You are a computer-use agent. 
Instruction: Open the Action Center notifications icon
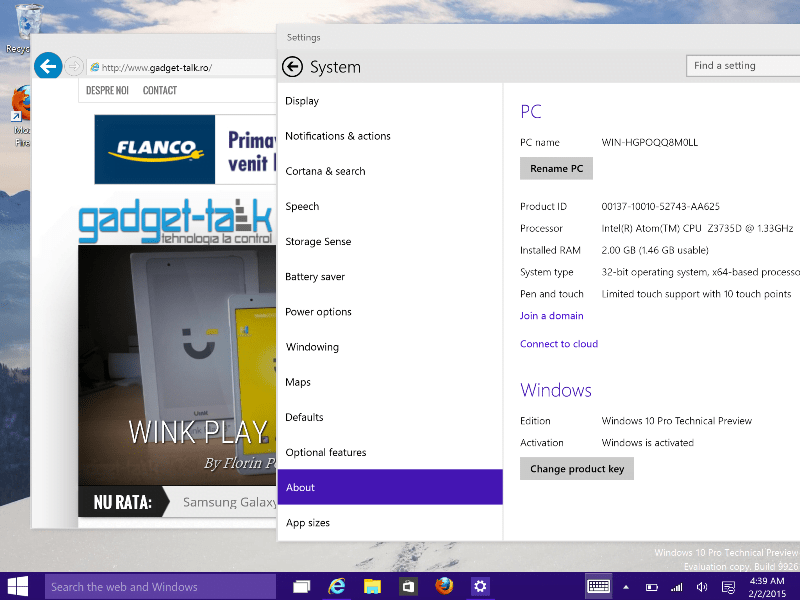point(729,587)
